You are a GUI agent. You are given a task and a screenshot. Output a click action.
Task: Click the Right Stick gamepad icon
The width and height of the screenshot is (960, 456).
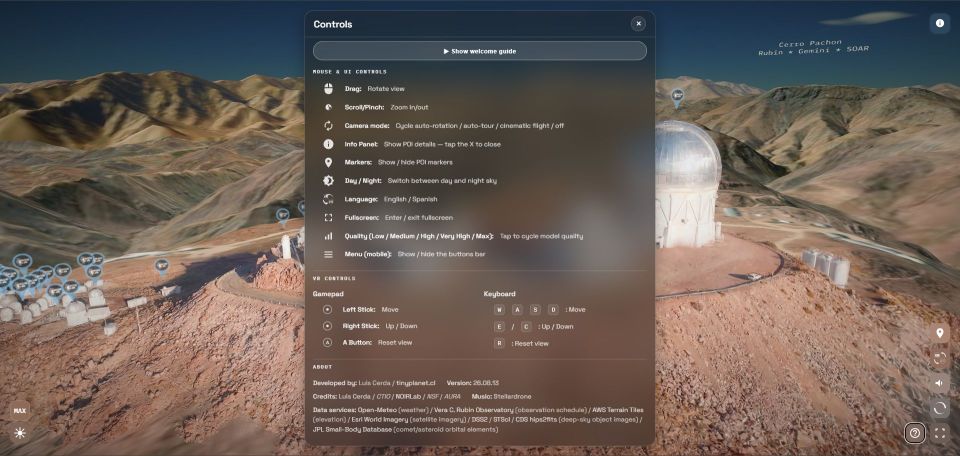328,326
